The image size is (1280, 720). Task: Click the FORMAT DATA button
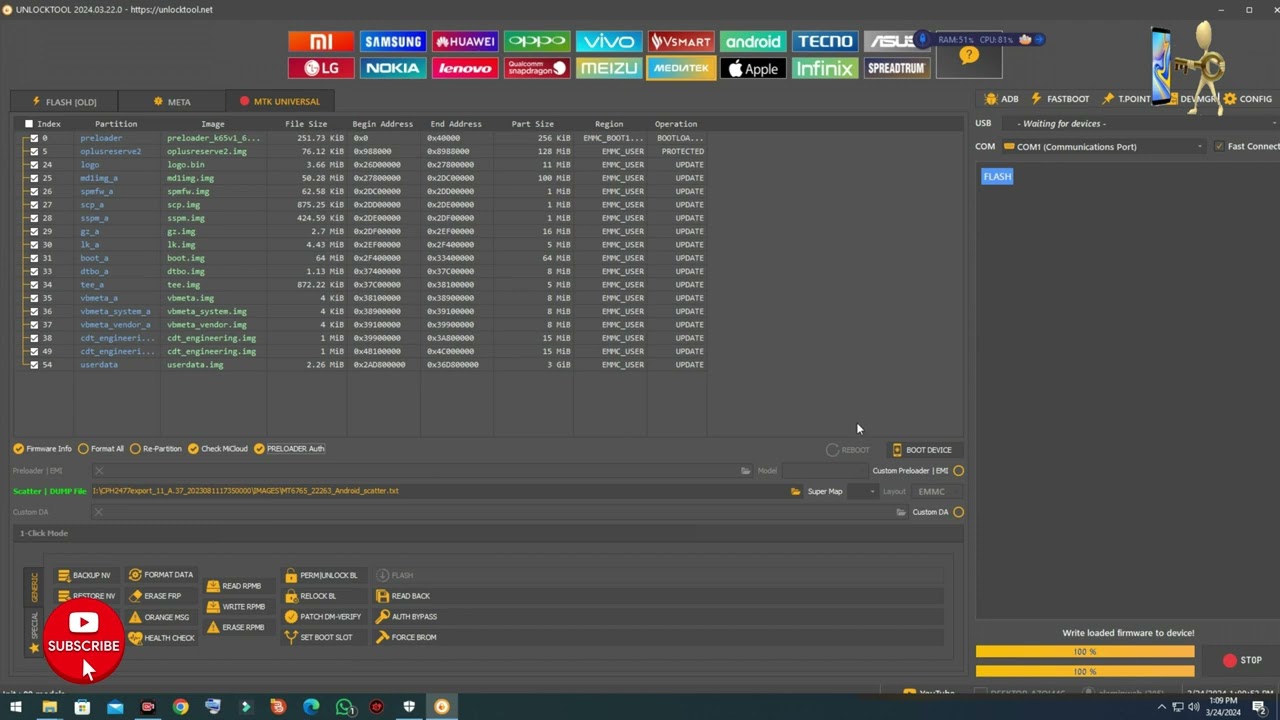pos(161,575)
